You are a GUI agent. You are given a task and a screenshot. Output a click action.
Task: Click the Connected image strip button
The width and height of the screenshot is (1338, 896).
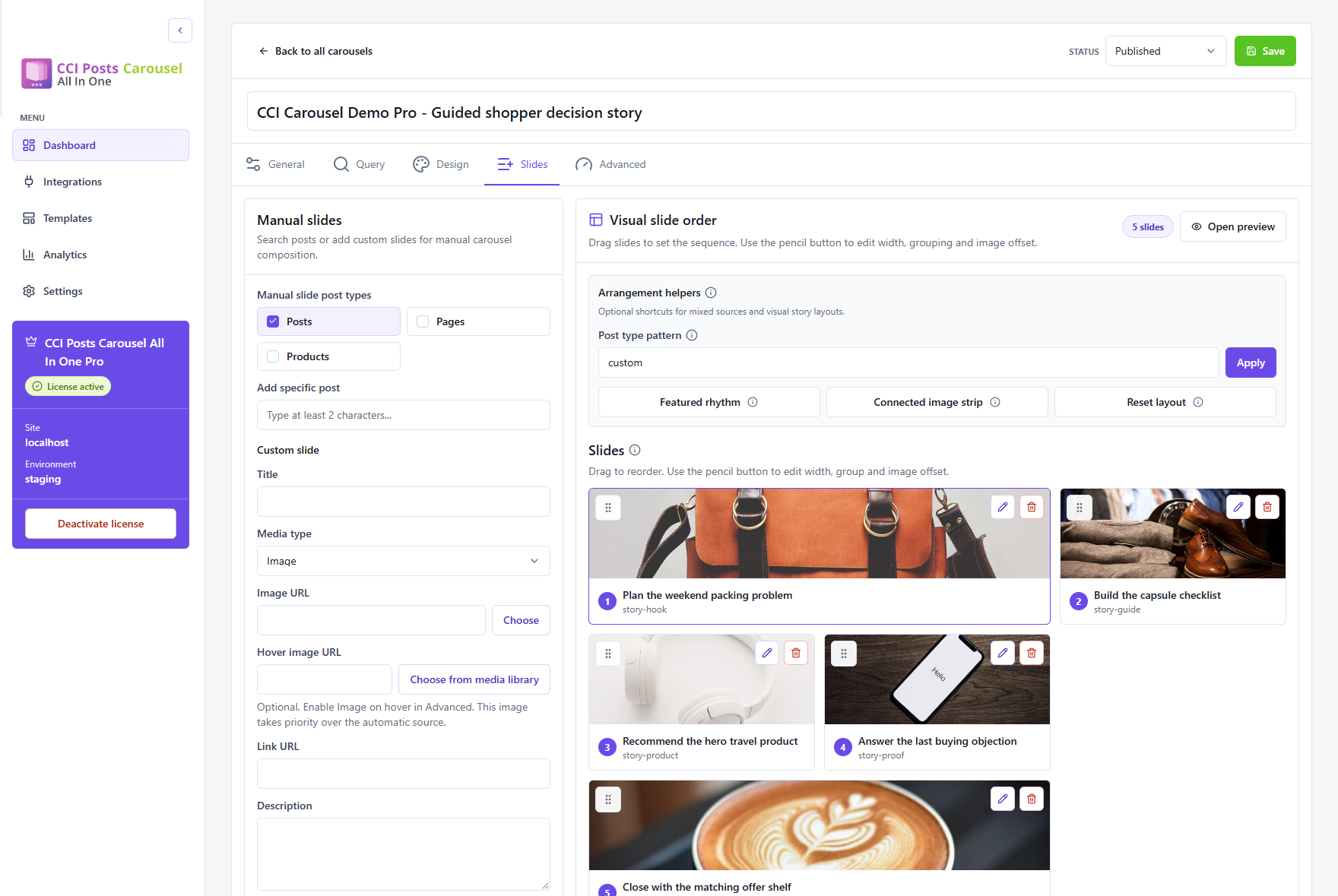coord(937,402)
